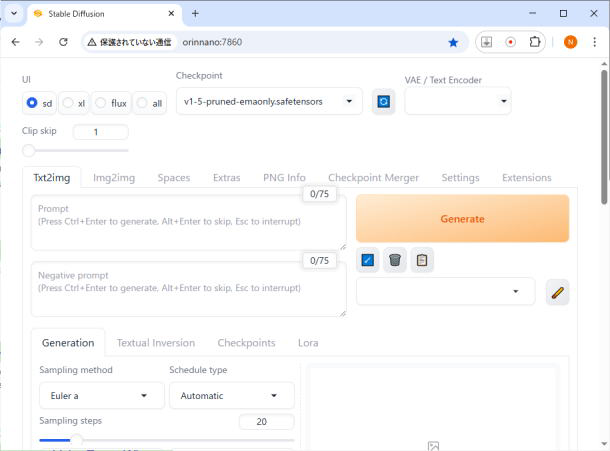Select the xl UI radio option
This screenshot has height=451, width=610.
point(75,103)
